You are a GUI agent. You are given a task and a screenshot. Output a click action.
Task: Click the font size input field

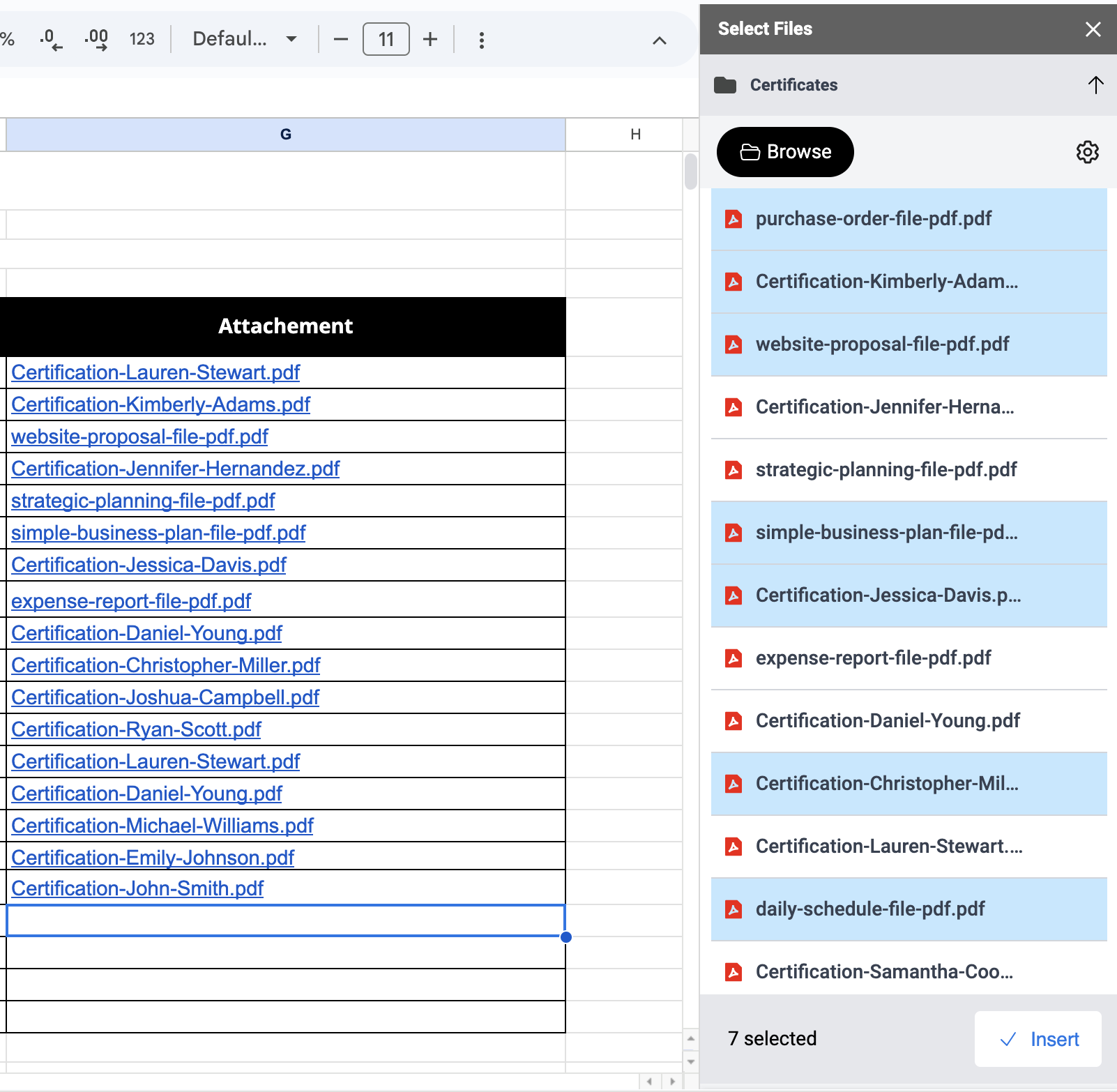[386, 39]
